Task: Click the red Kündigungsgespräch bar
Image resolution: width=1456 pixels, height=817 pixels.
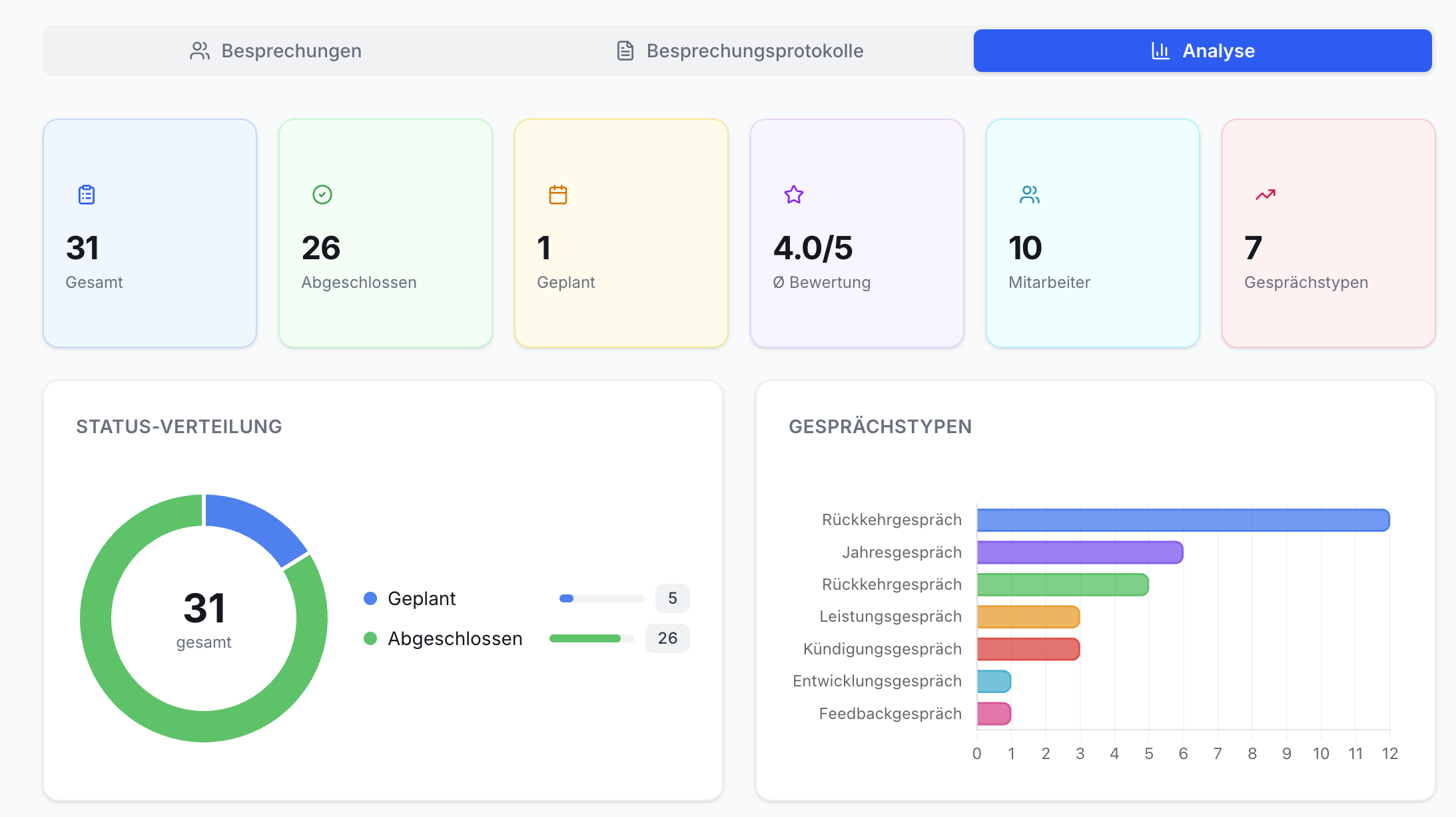Action: pos(1028,649)
